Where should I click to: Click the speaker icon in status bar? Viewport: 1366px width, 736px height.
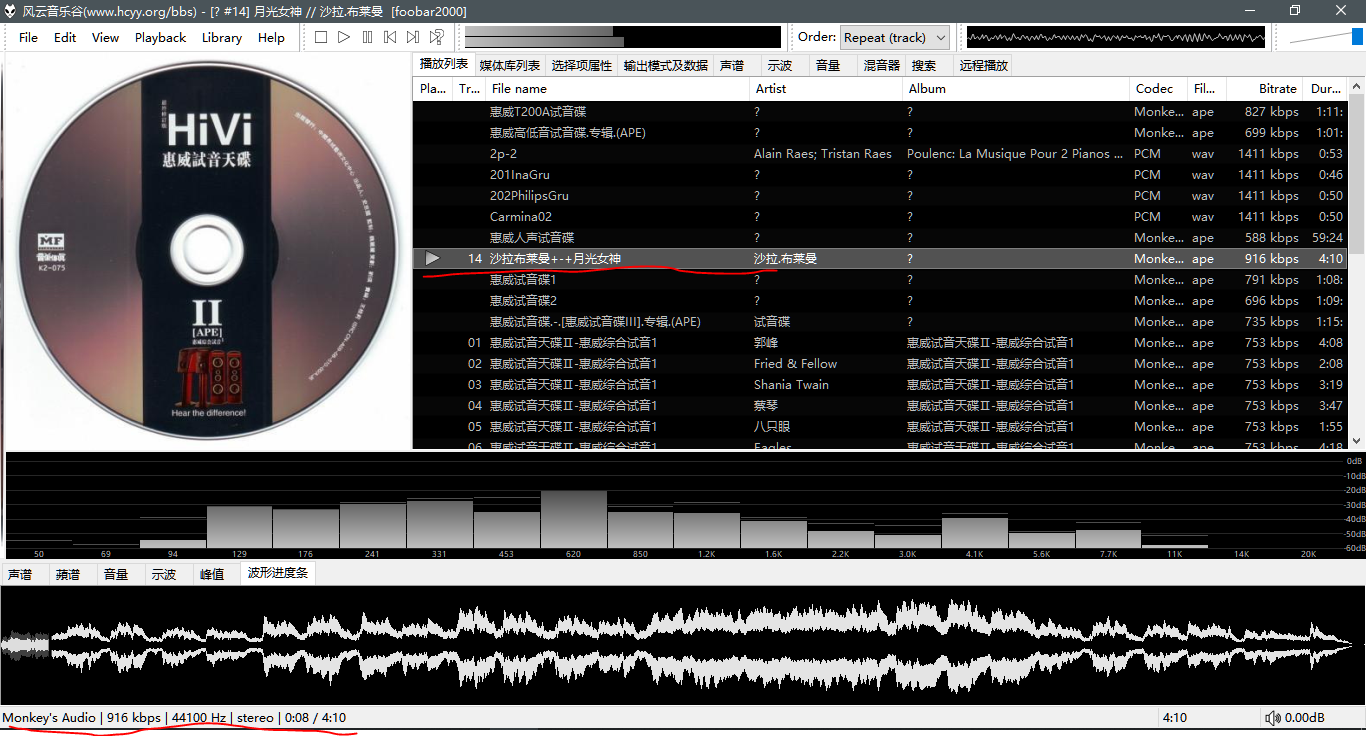coord(1273,718)
